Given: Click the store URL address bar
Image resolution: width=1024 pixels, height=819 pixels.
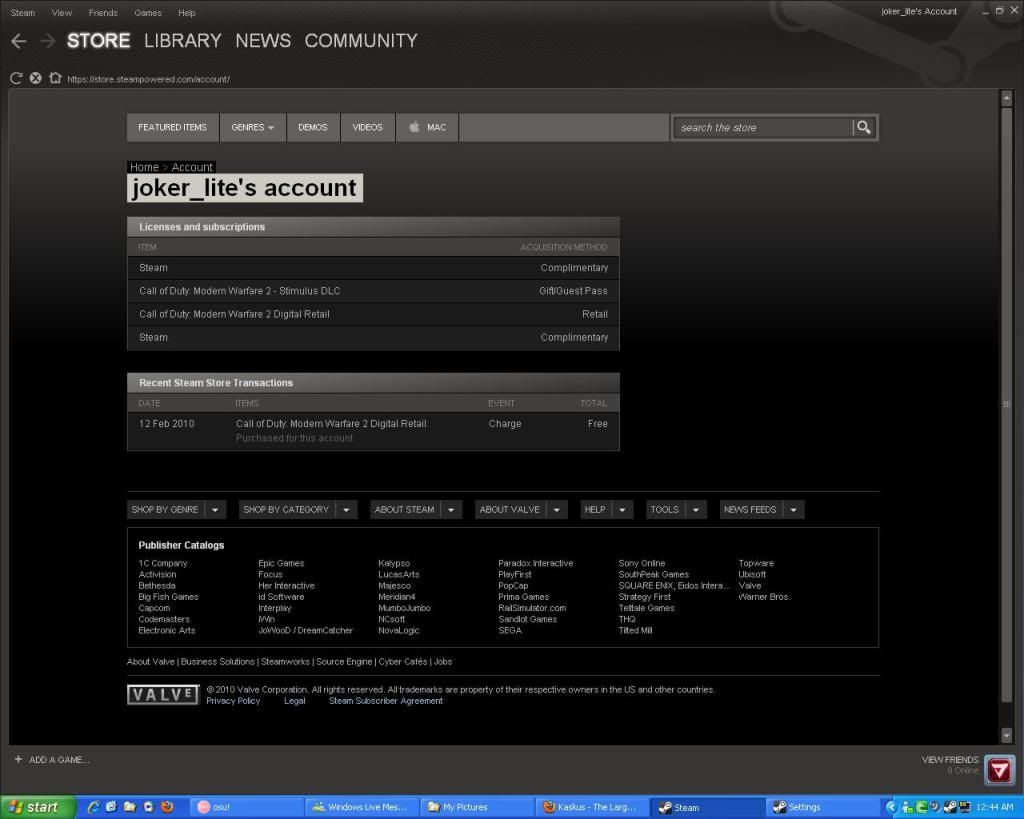Looking at the screenshot, I should (x=148, y=79).
